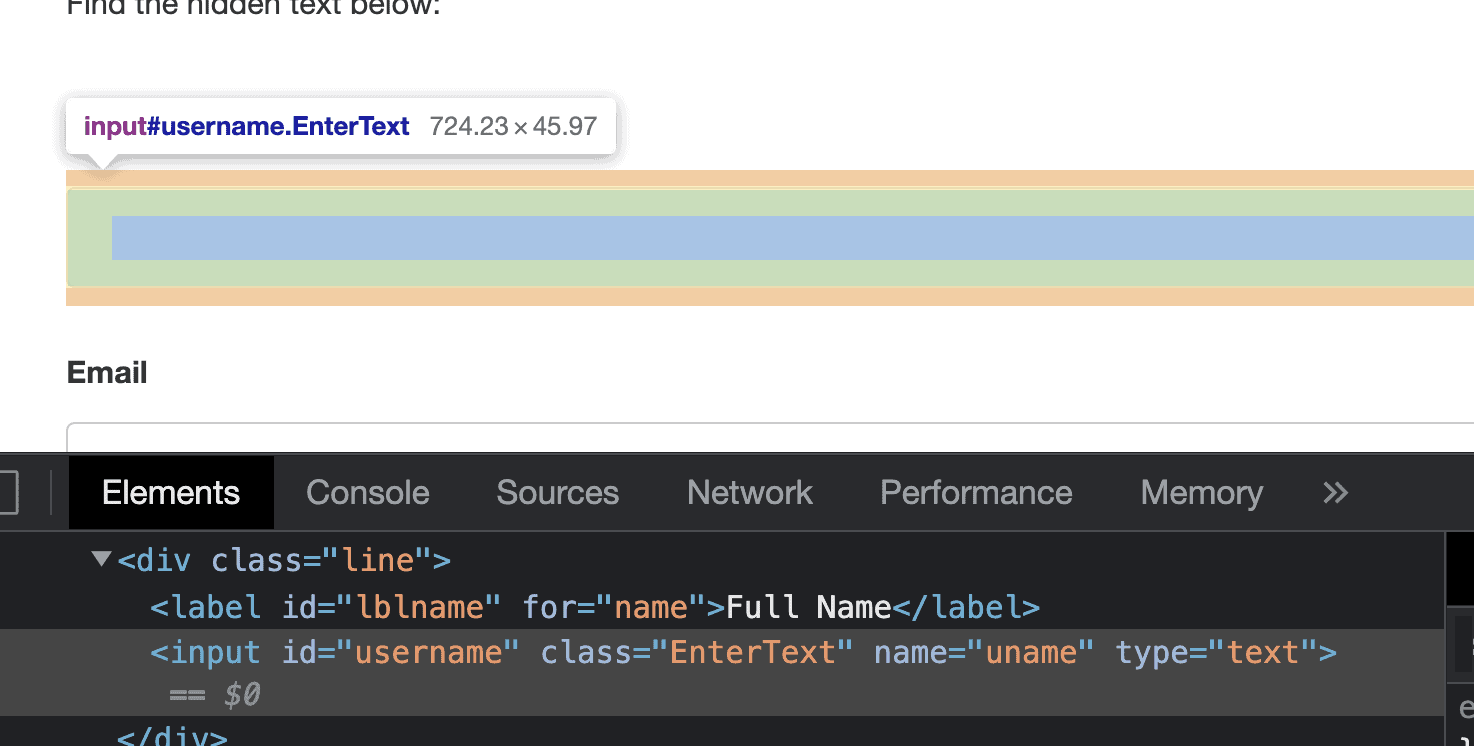This screenshot has height=746, width=1474.
Task: Open the more panels chevron menu
Action: click(x=1334, y=492)
